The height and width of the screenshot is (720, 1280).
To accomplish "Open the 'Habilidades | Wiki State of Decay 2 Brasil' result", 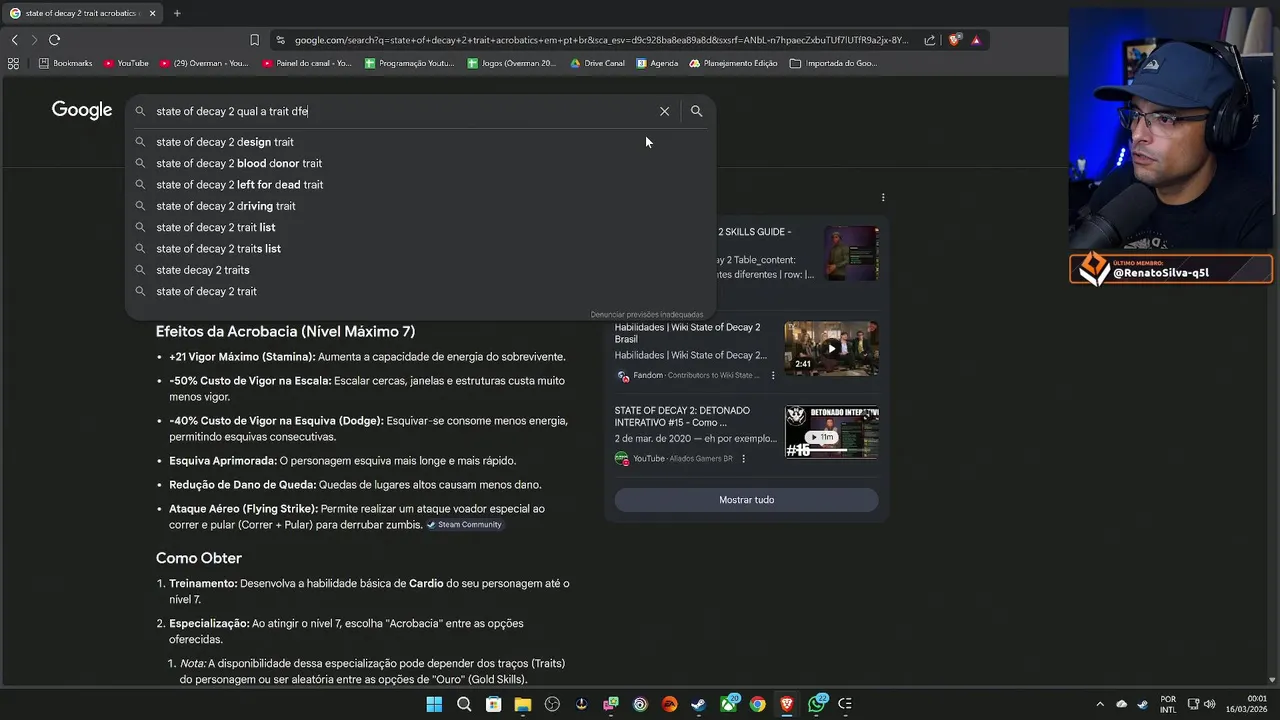I will 687,333.
